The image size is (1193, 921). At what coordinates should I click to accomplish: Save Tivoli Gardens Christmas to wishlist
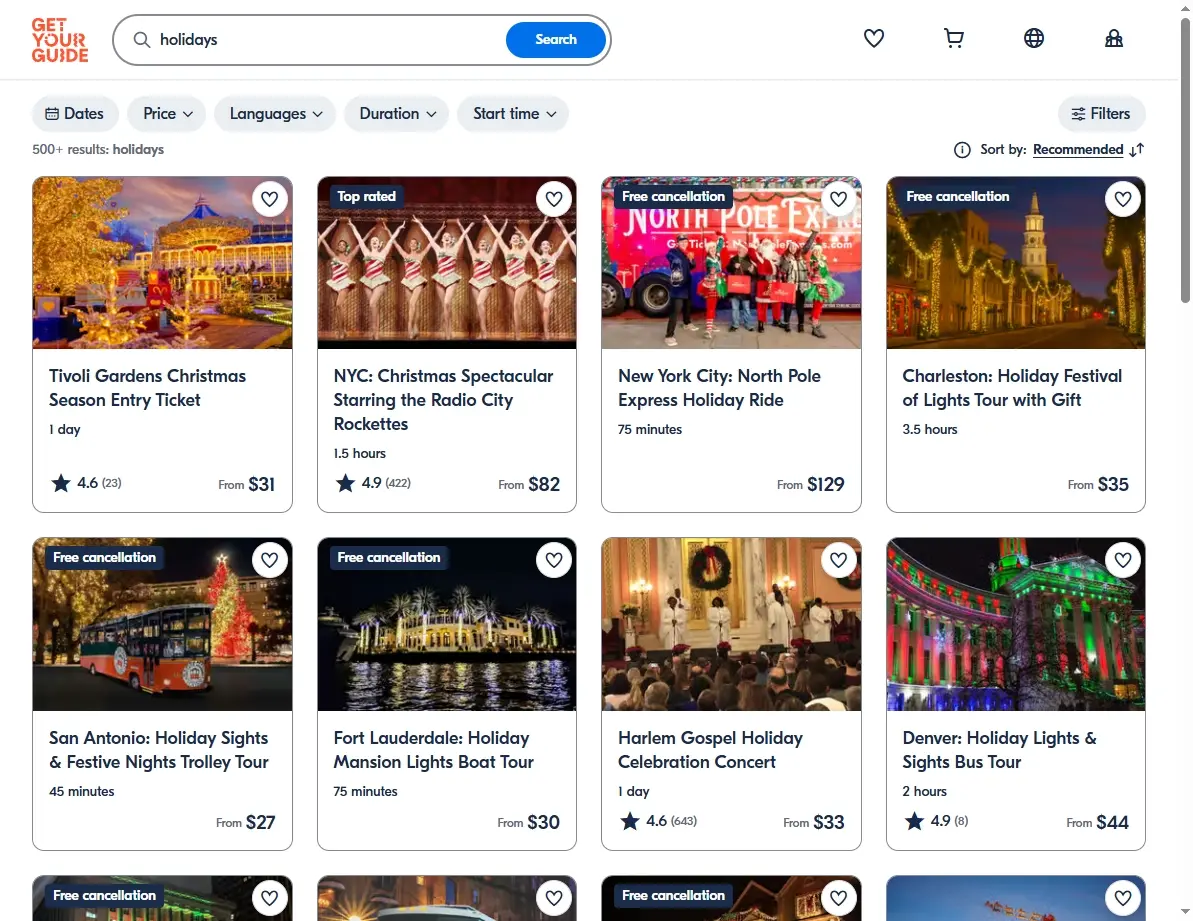point(269,199)
